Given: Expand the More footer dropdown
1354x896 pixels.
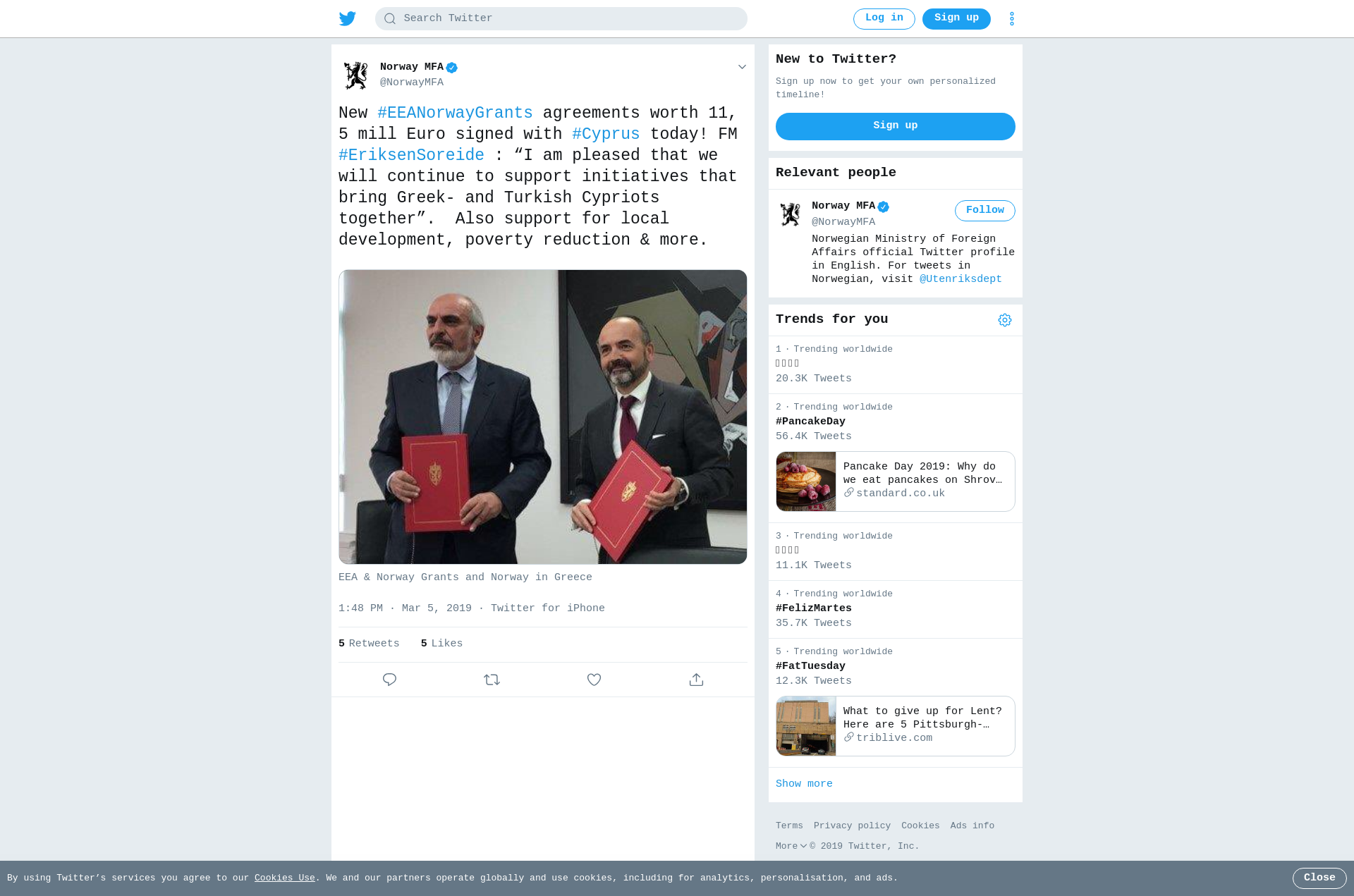Looking at the screenshot, I should coord(791,846).
